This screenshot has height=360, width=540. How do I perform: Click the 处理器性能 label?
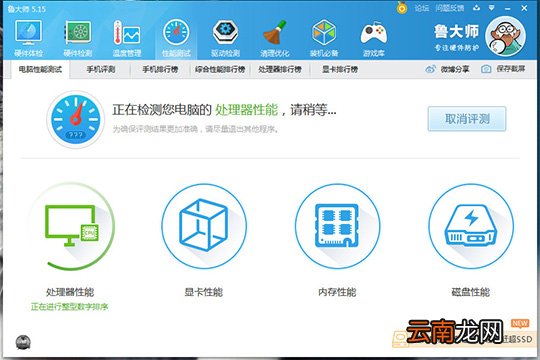click(x=70, y=292)
